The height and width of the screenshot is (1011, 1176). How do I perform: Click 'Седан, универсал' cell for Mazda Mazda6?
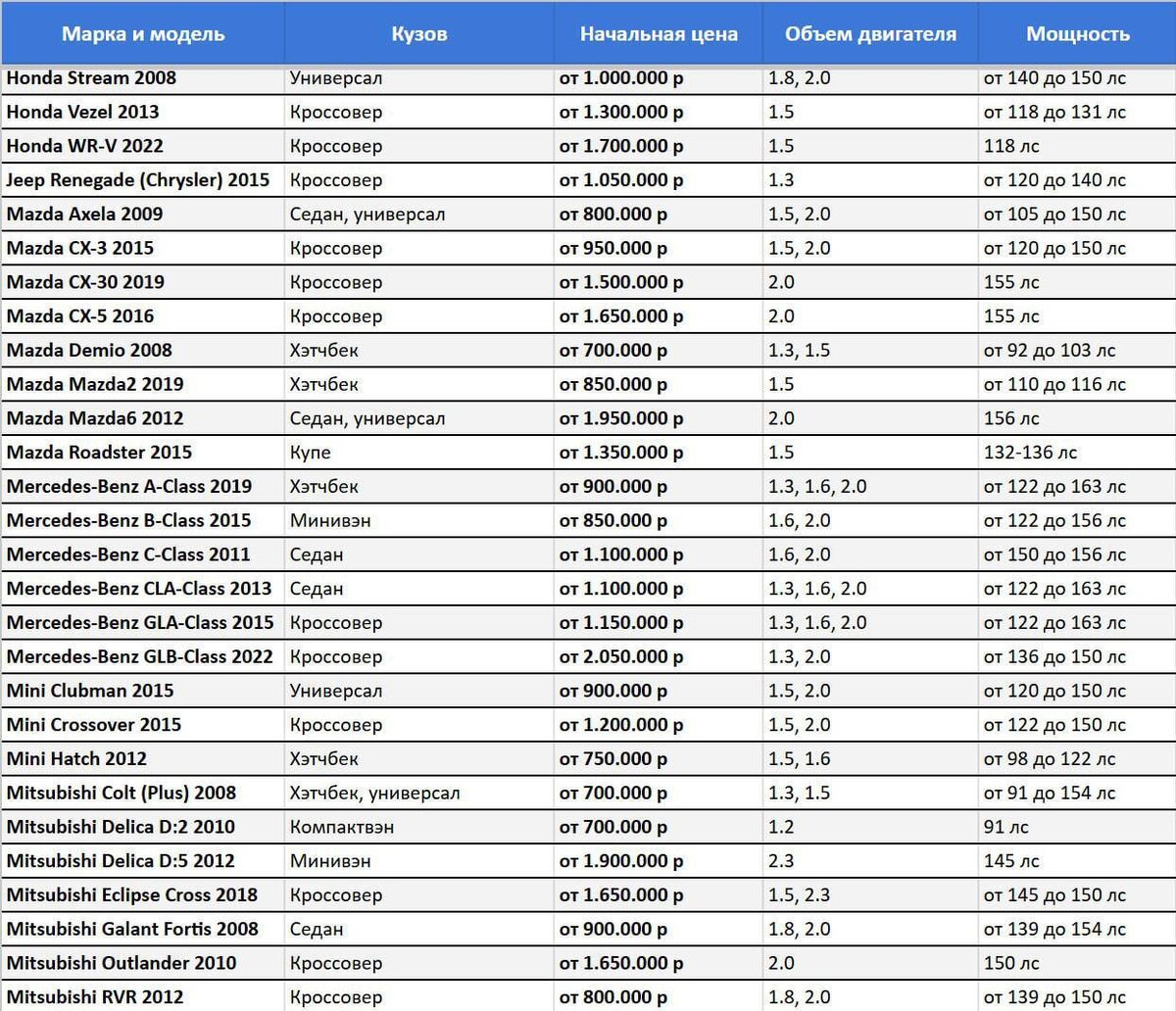click(419, 418)
